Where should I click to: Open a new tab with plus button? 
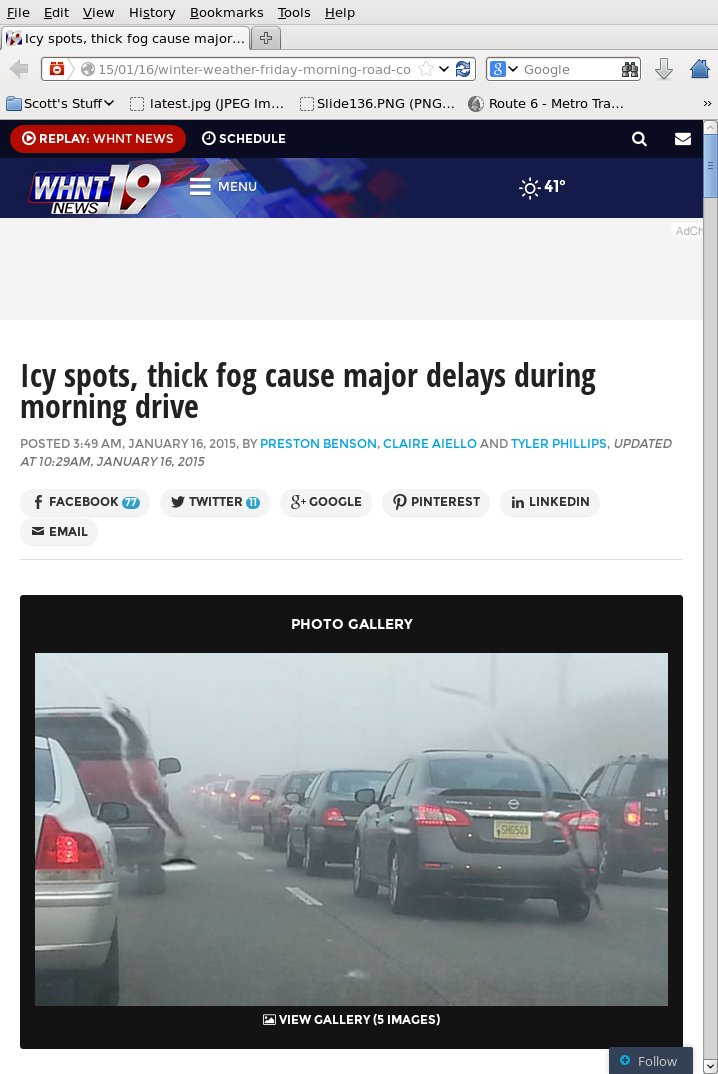click(266, 38)
